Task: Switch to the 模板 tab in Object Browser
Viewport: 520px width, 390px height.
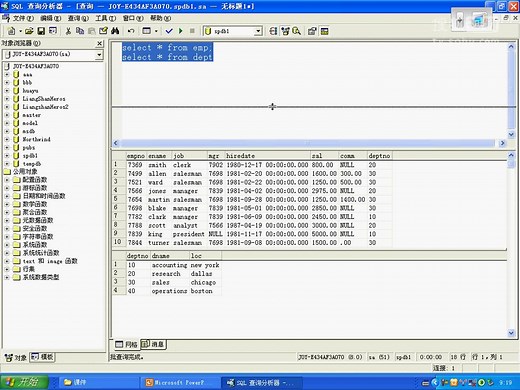Action: point(42,357)
